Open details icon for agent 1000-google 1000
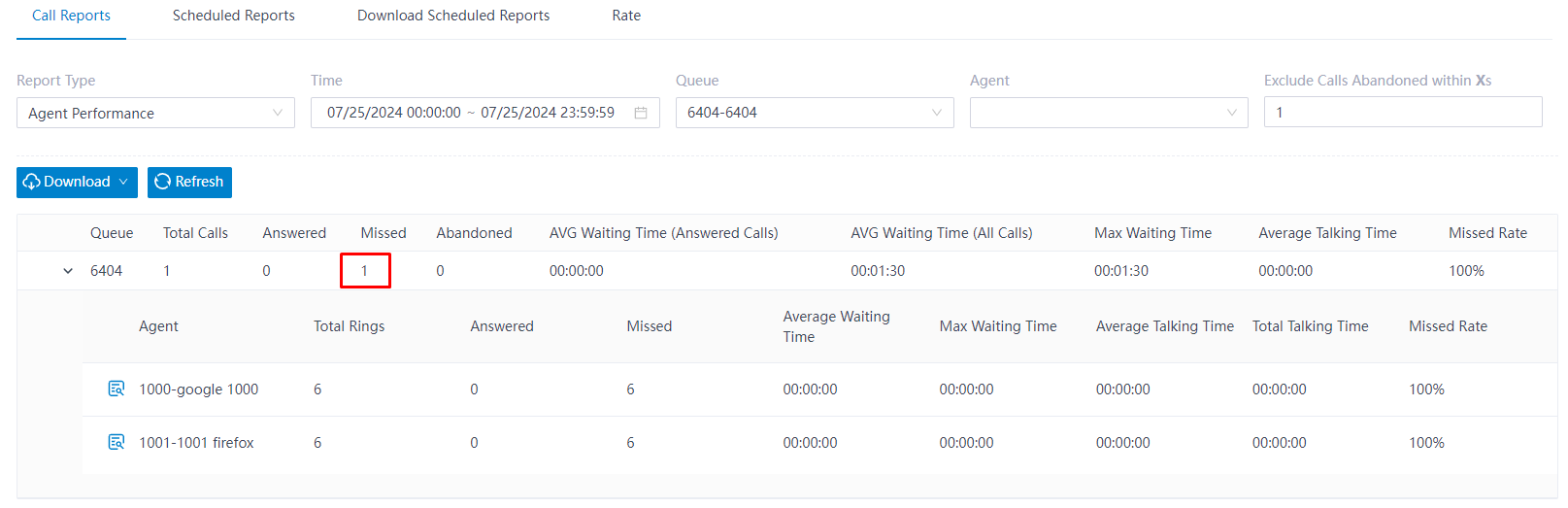 [117, 389]
